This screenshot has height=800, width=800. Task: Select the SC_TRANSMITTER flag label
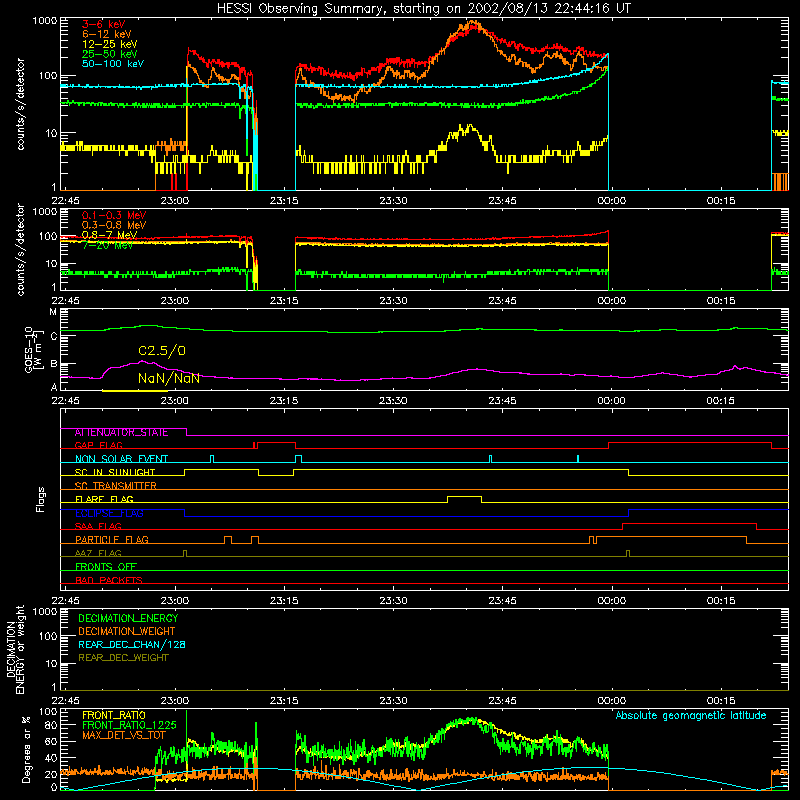pos(115,486)
